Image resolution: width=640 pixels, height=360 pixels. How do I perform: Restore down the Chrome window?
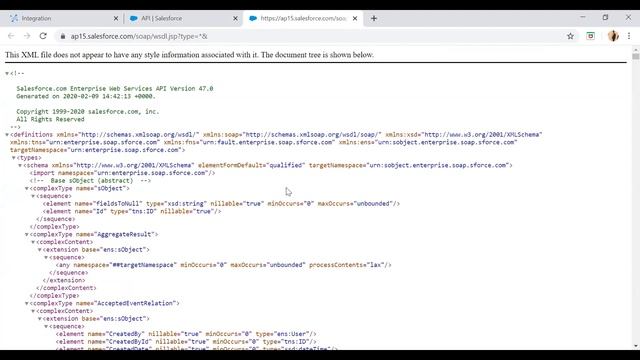pyautogui.click(x=605, y=17)
